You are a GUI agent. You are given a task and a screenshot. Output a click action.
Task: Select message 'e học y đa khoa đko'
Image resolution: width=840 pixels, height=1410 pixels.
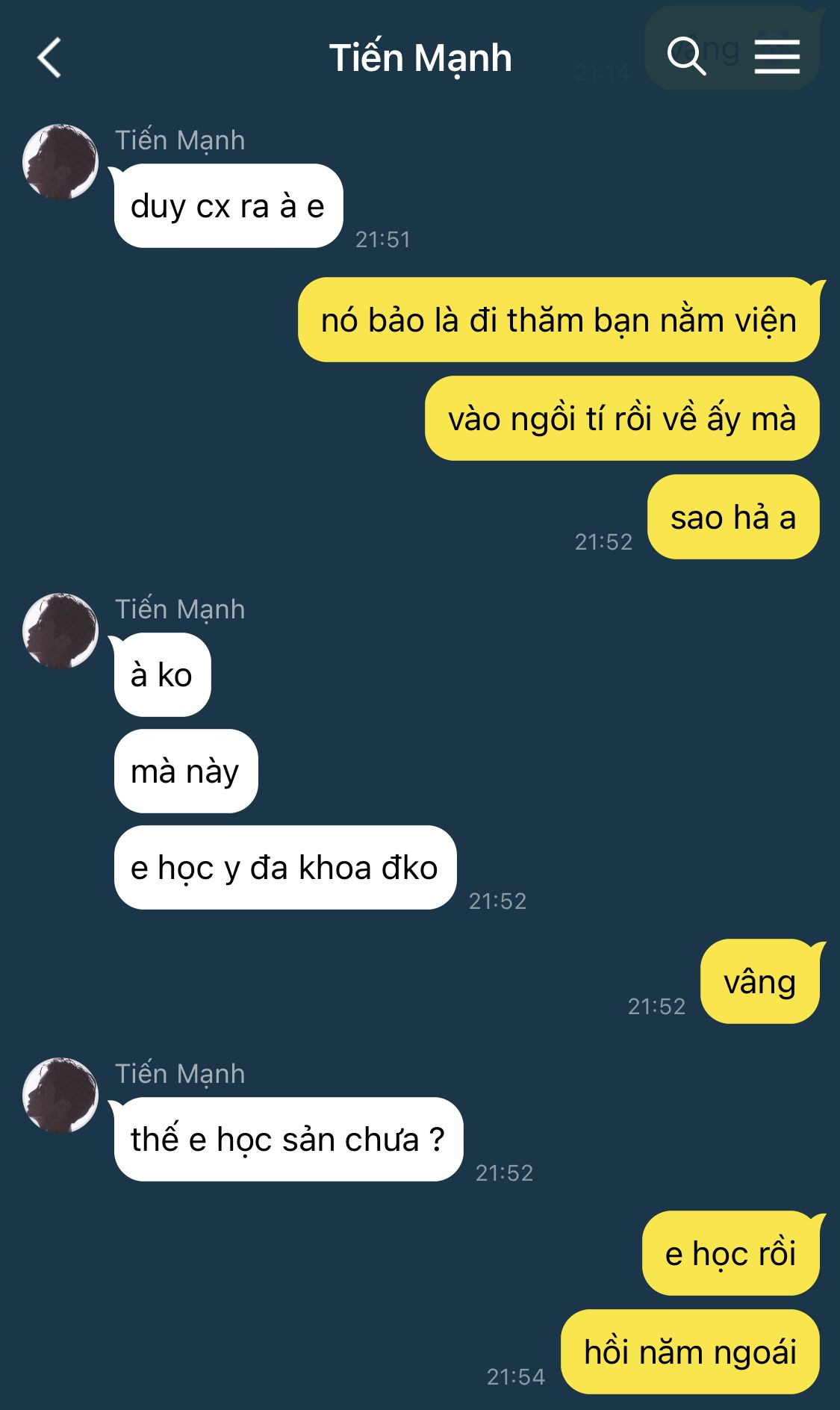coord(284,868)
